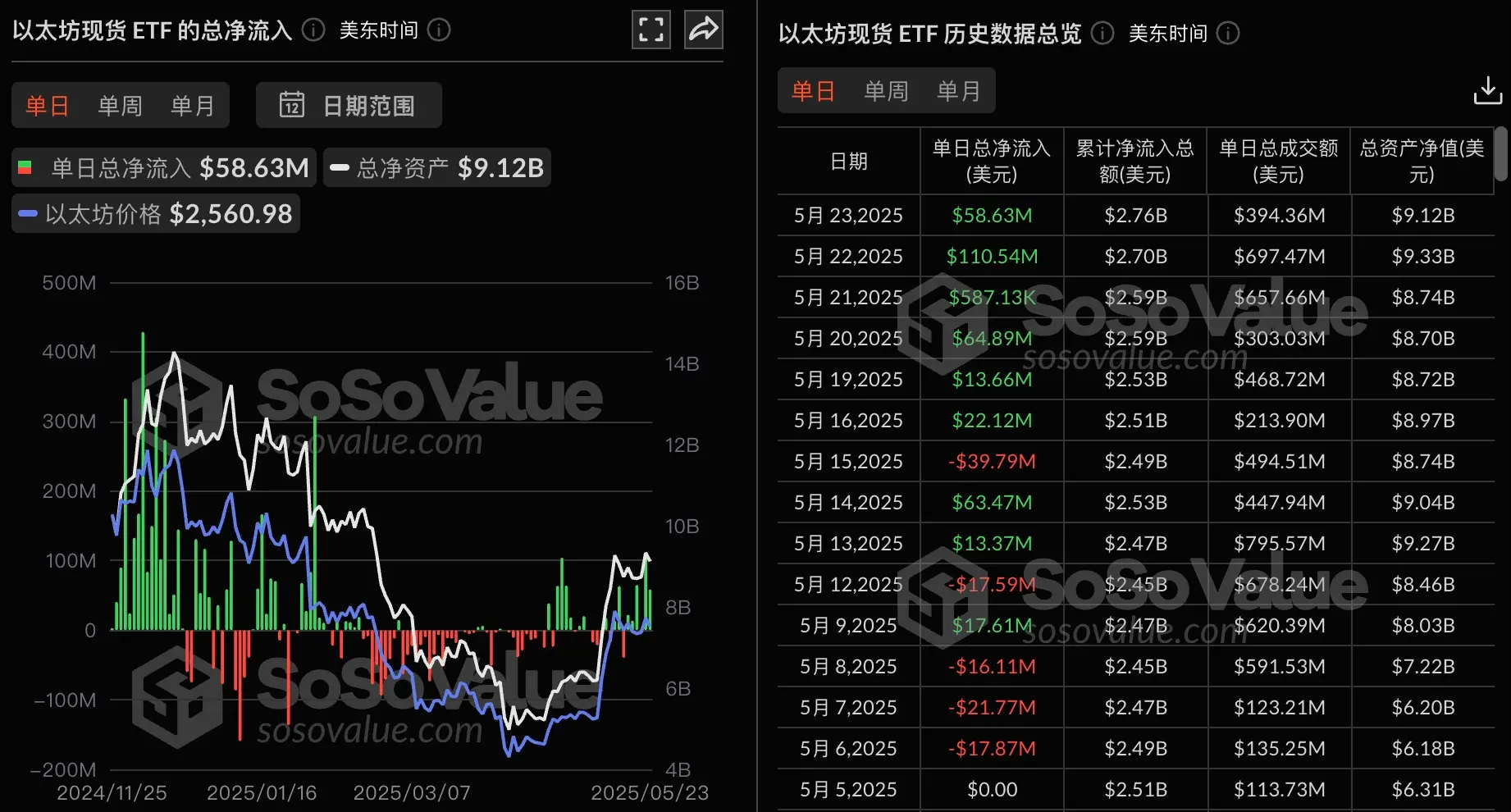This screenshot has height=812, width=1511.
Task: Switch left panel to 单周 view
Action: tap(120, 105)
